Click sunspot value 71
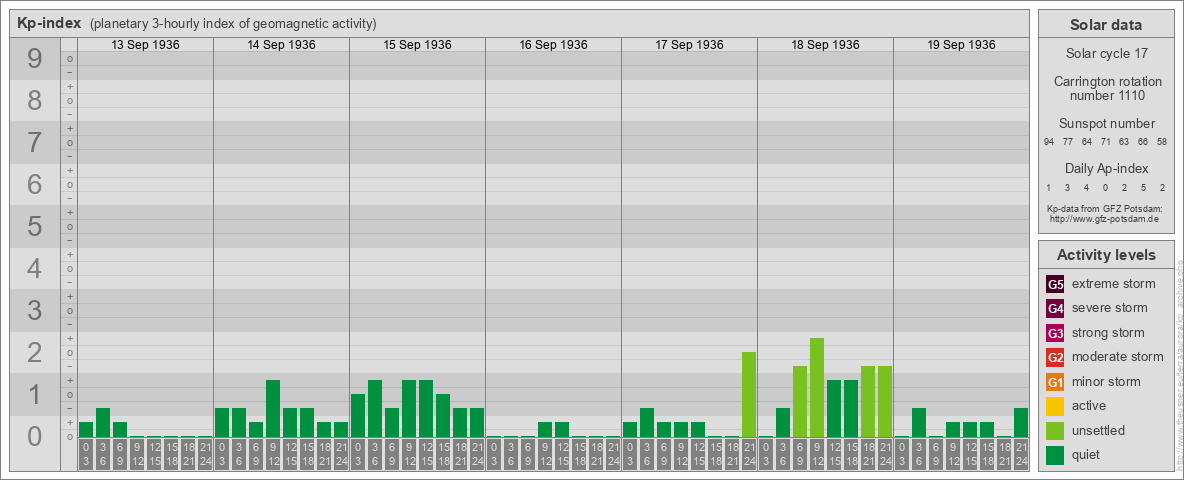The width and height of the screenshot is (1184, 480). tap(1105, 142)
